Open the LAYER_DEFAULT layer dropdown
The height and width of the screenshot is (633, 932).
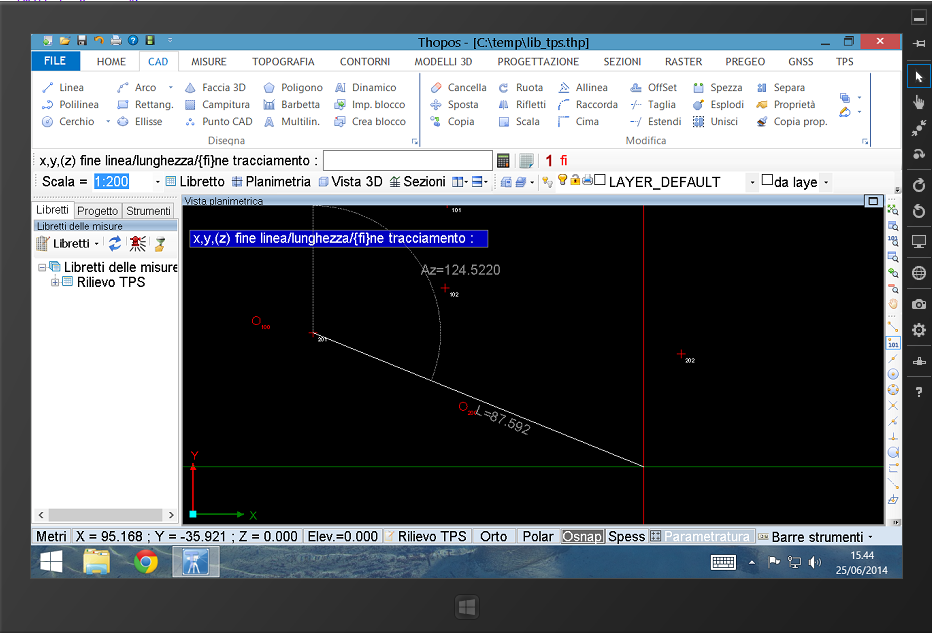point(752,182)
